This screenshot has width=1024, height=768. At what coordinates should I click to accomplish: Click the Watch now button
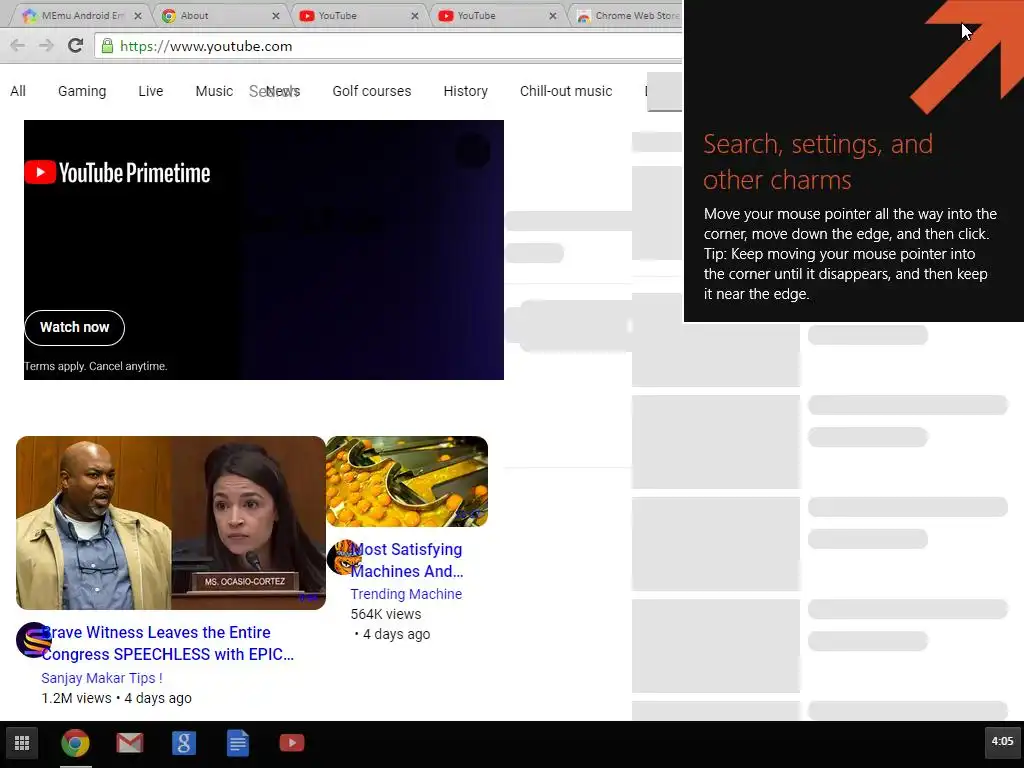74,328
